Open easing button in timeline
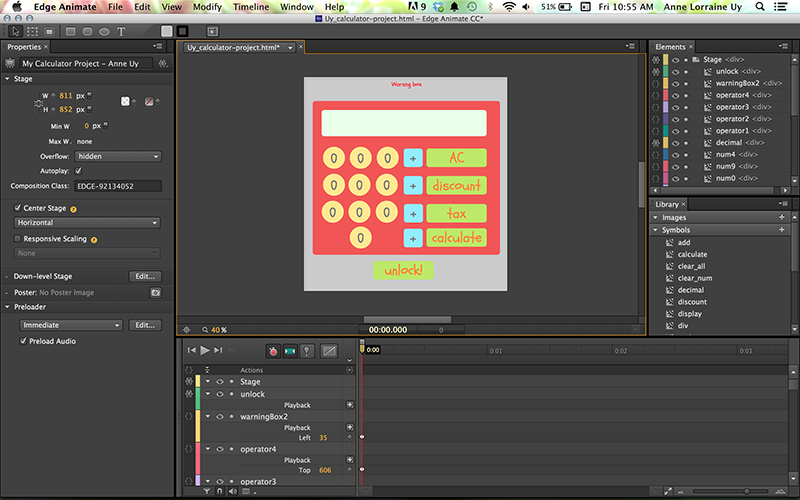This screenshot has width=800, height=500. point(329,351)
